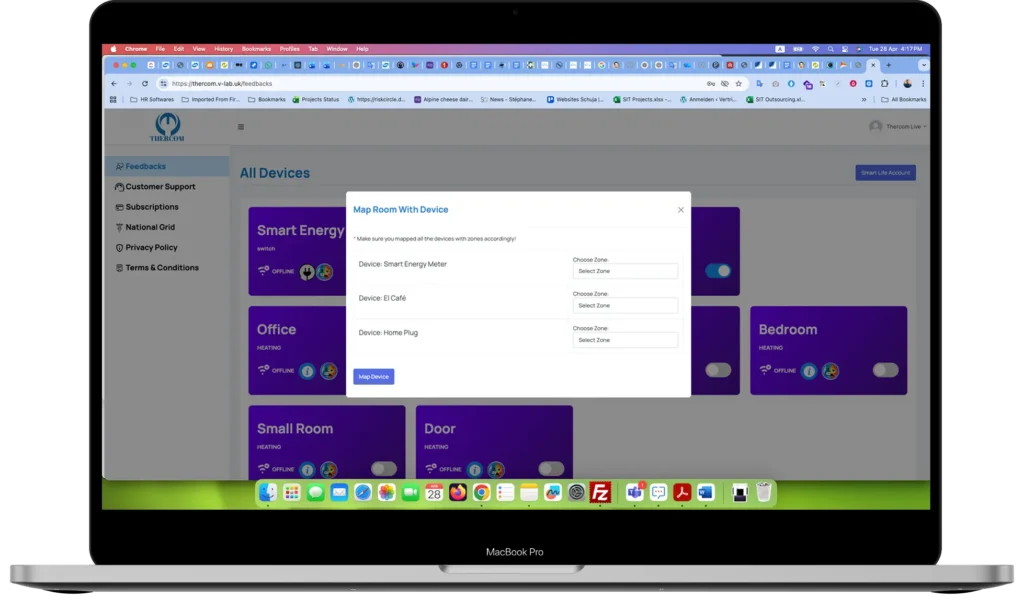
Task: Open the color wheel icon on Office card
Action: click(328, 371)
